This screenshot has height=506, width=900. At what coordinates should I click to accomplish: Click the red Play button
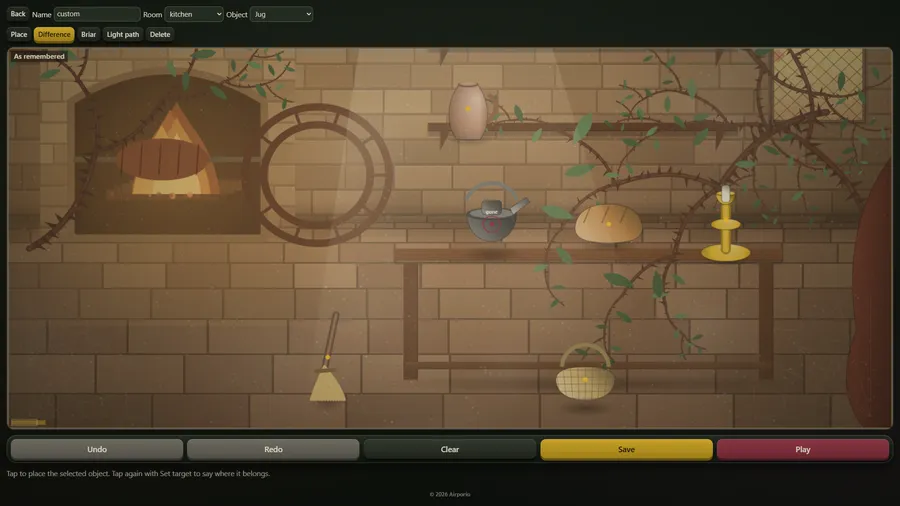tap(802, 449)
